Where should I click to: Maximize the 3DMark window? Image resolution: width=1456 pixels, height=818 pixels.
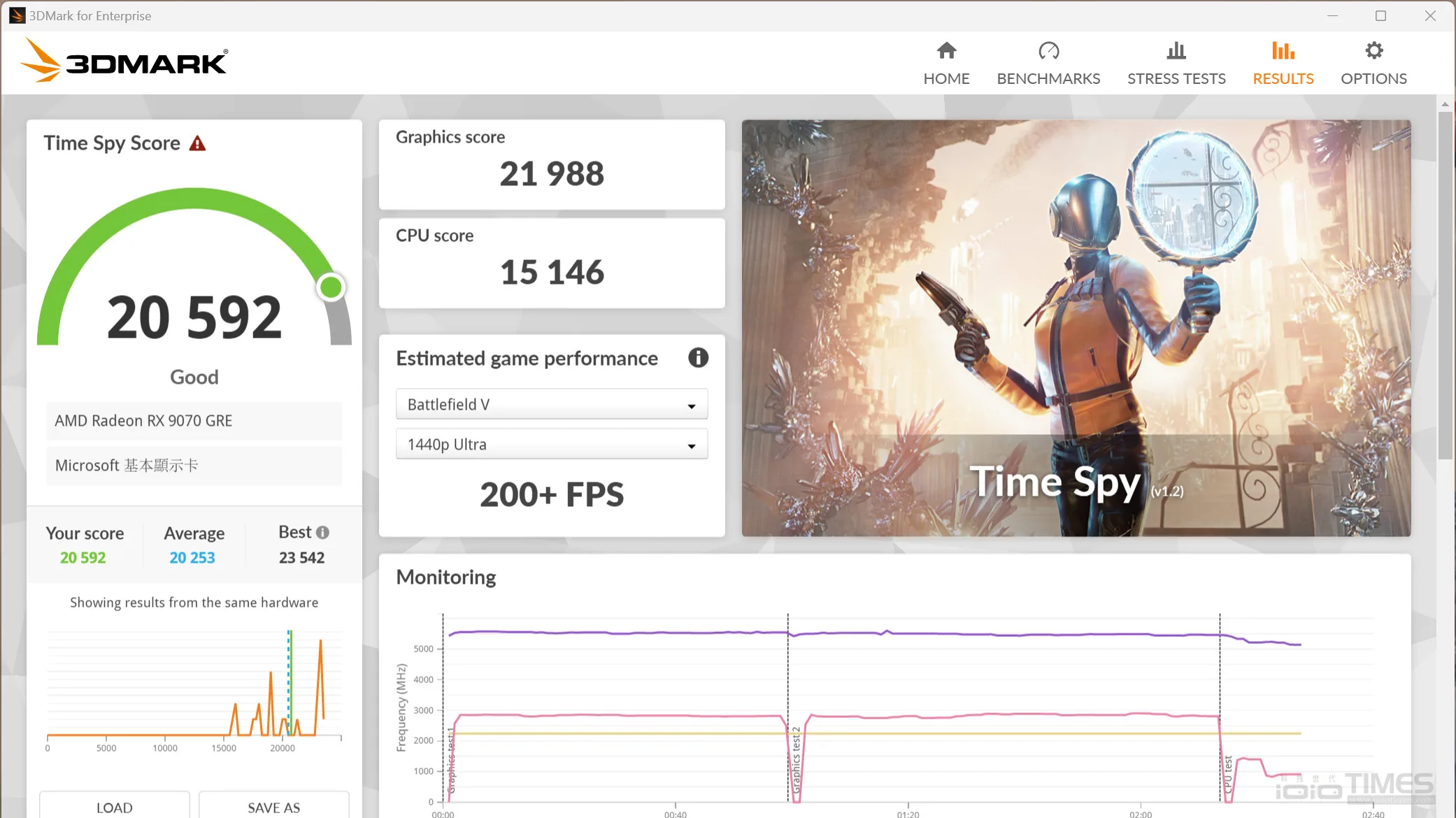coord(1380,15)
